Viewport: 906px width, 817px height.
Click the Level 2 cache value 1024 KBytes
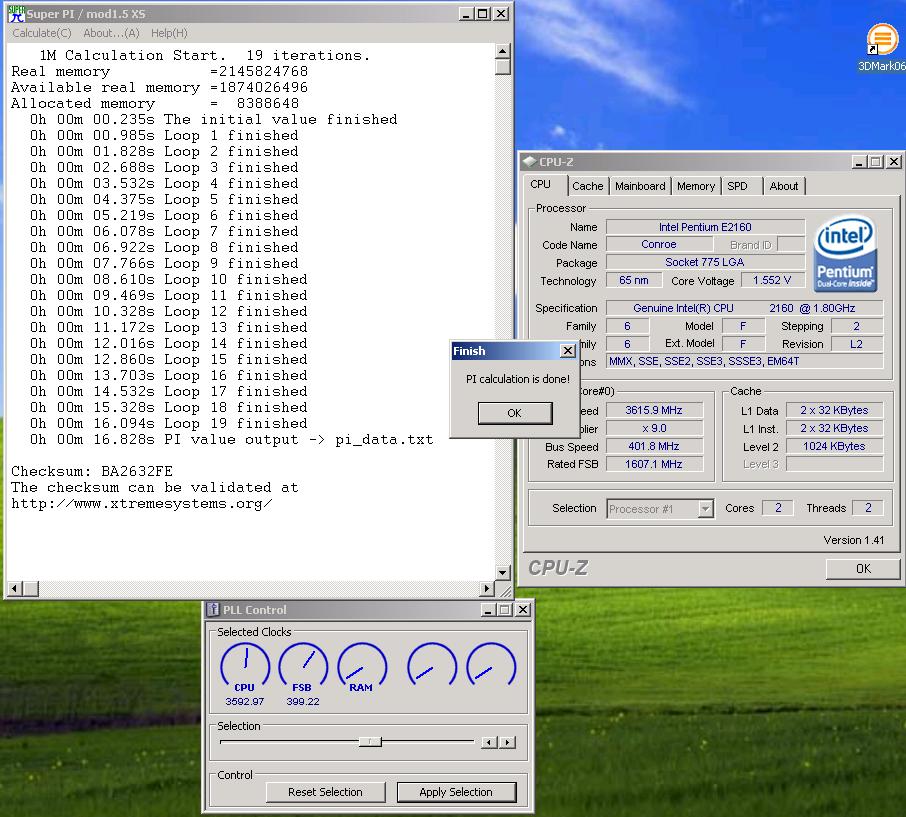834,446
